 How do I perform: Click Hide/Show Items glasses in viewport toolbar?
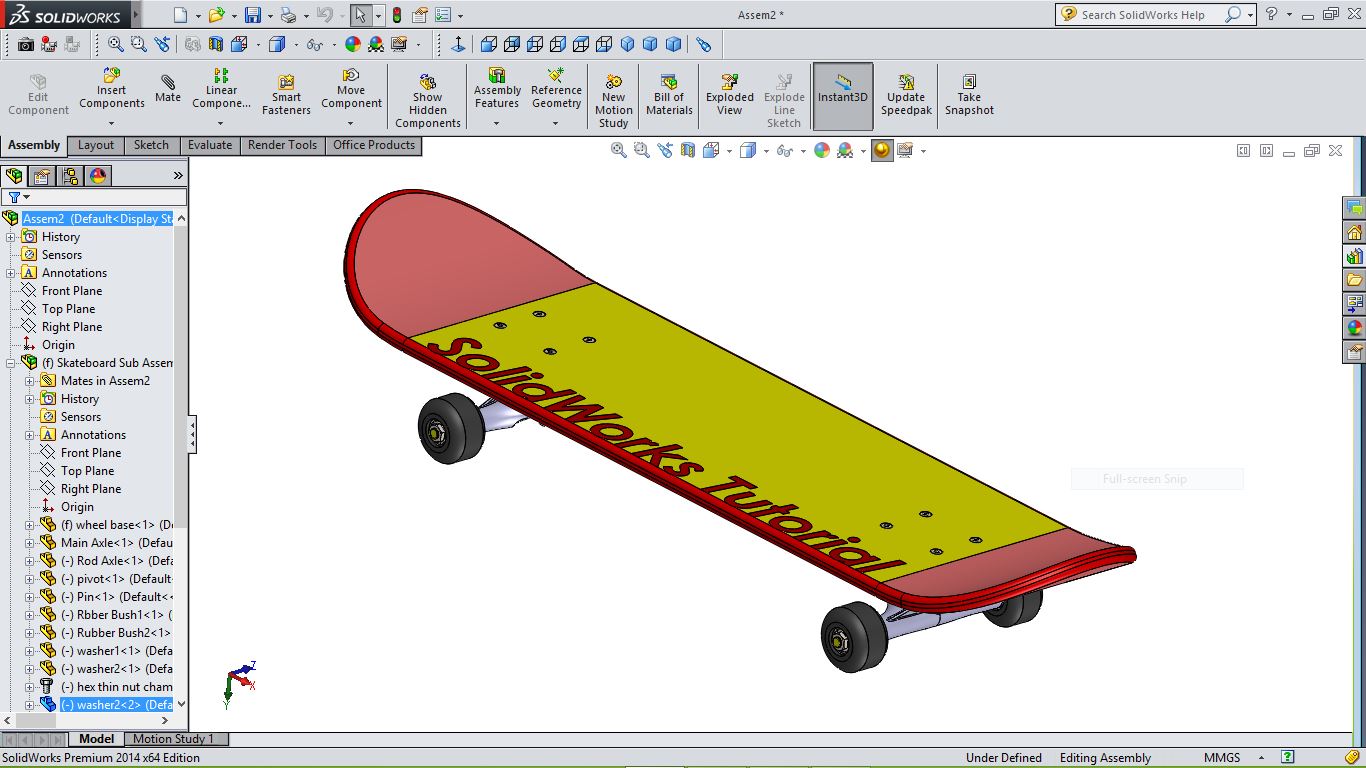786,150
